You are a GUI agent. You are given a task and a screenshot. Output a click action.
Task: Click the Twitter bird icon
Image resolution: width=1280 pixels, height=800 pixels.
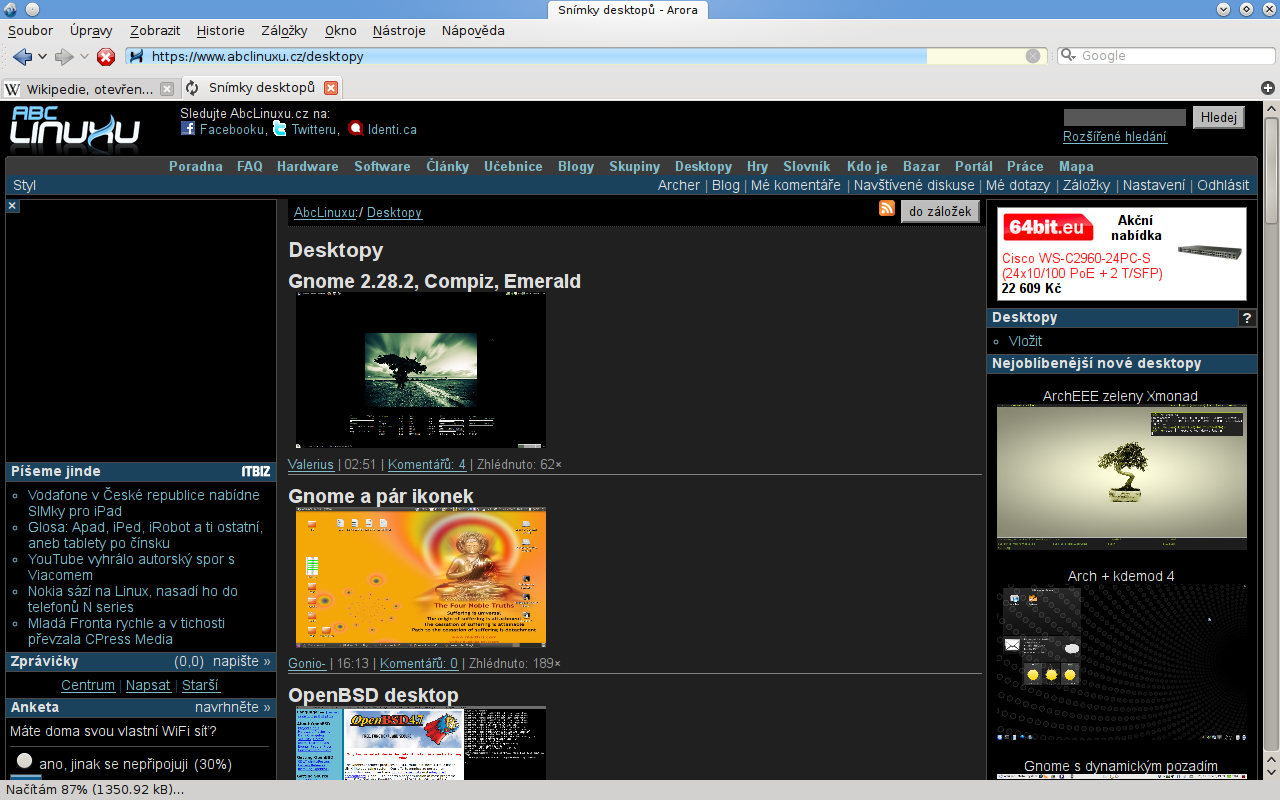(280, 128)
